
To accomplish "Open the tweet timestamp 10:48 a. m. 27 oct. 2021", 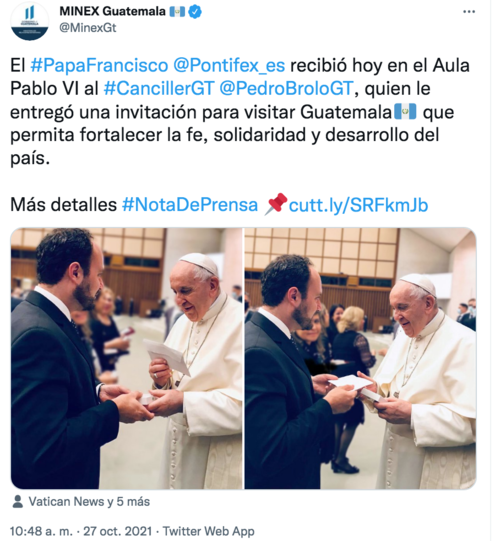I will click(x=81, y=531).
